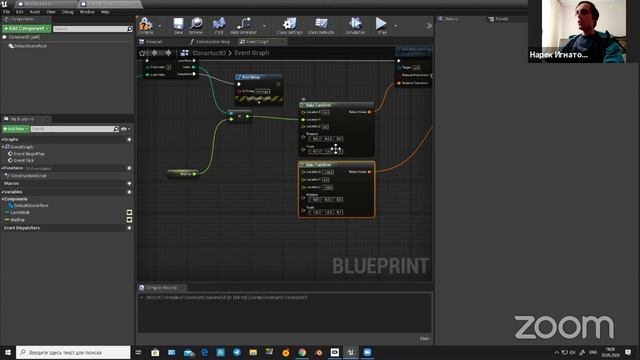Save the blueprint using Save icon
This screenshot has width=640, height=360.
point(178,25)
